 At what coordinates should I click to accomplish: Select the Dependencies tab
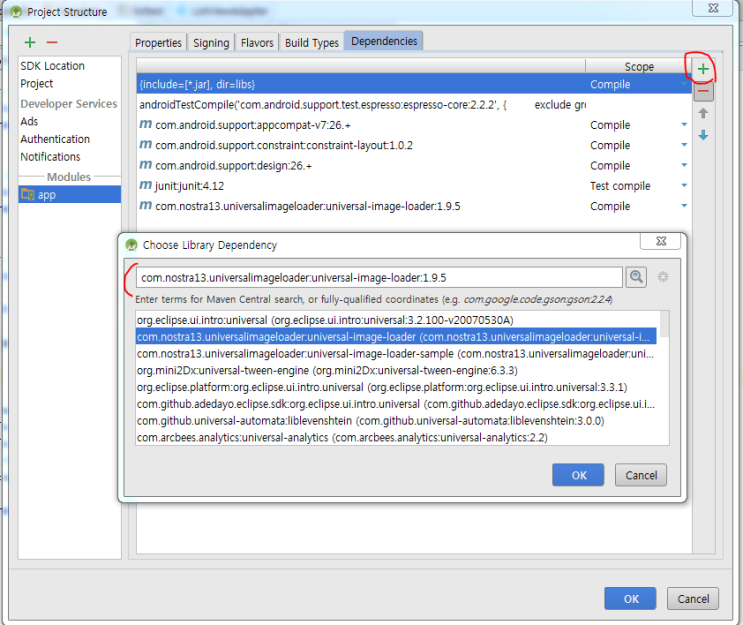point(384,41)
